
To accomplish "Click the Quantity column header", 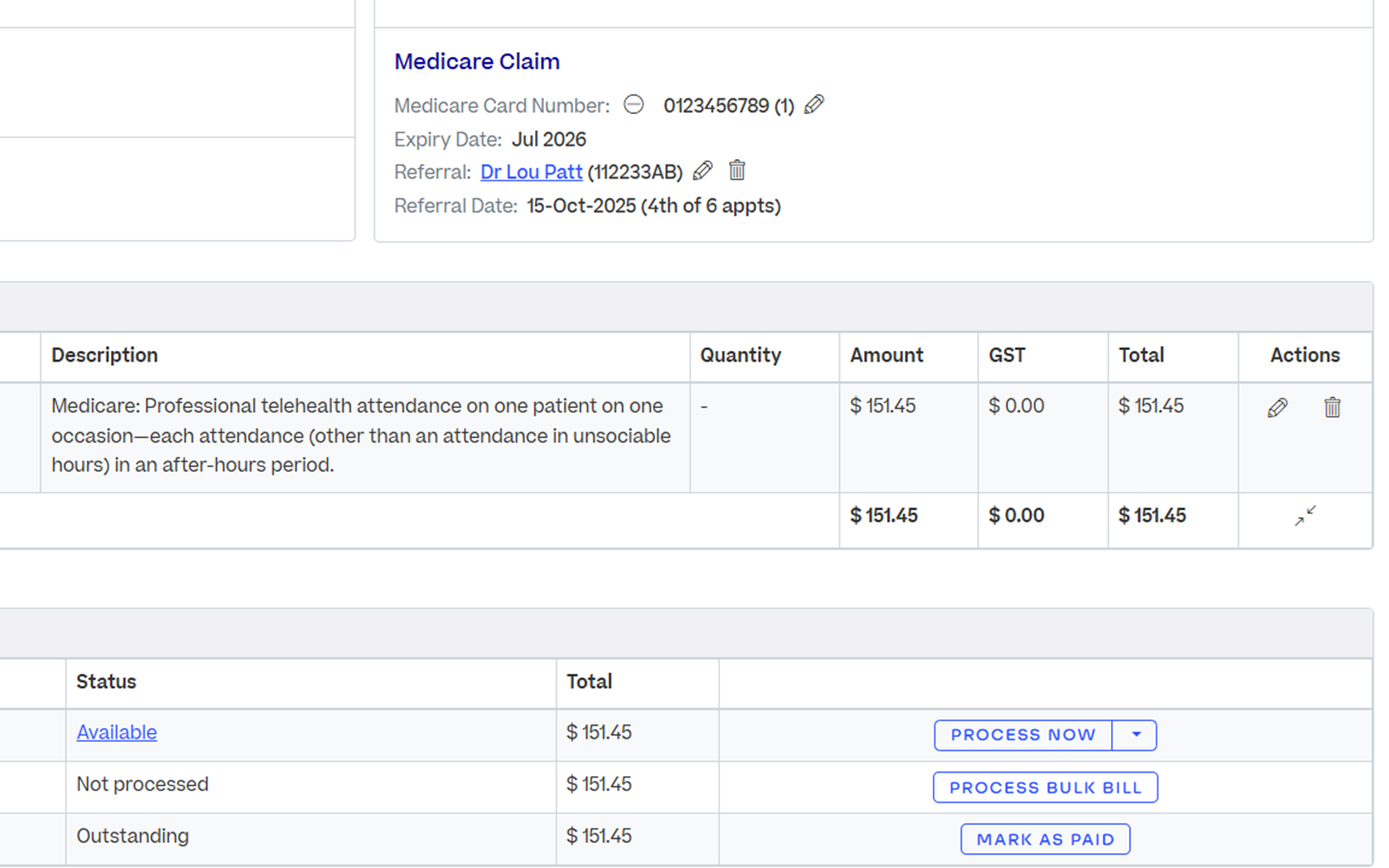I will pyautogui.click(x=740, y=356).
